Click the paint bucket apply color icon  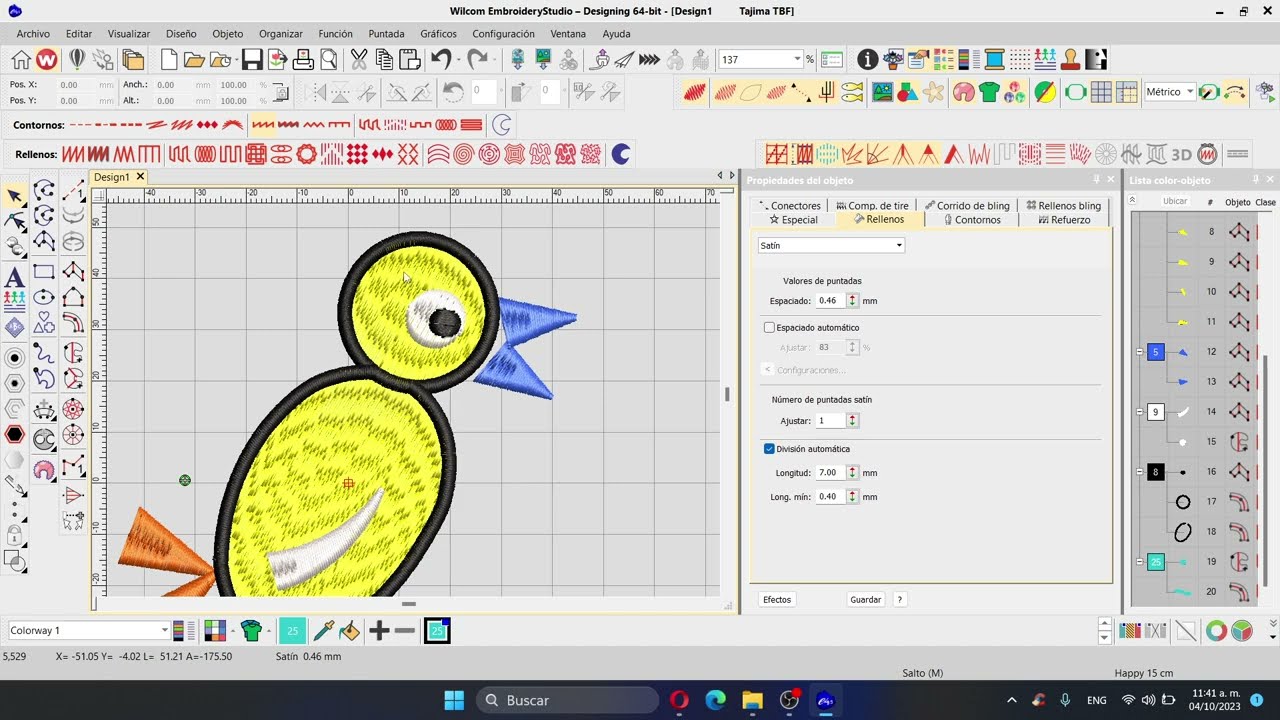click(x=349, y=630)
